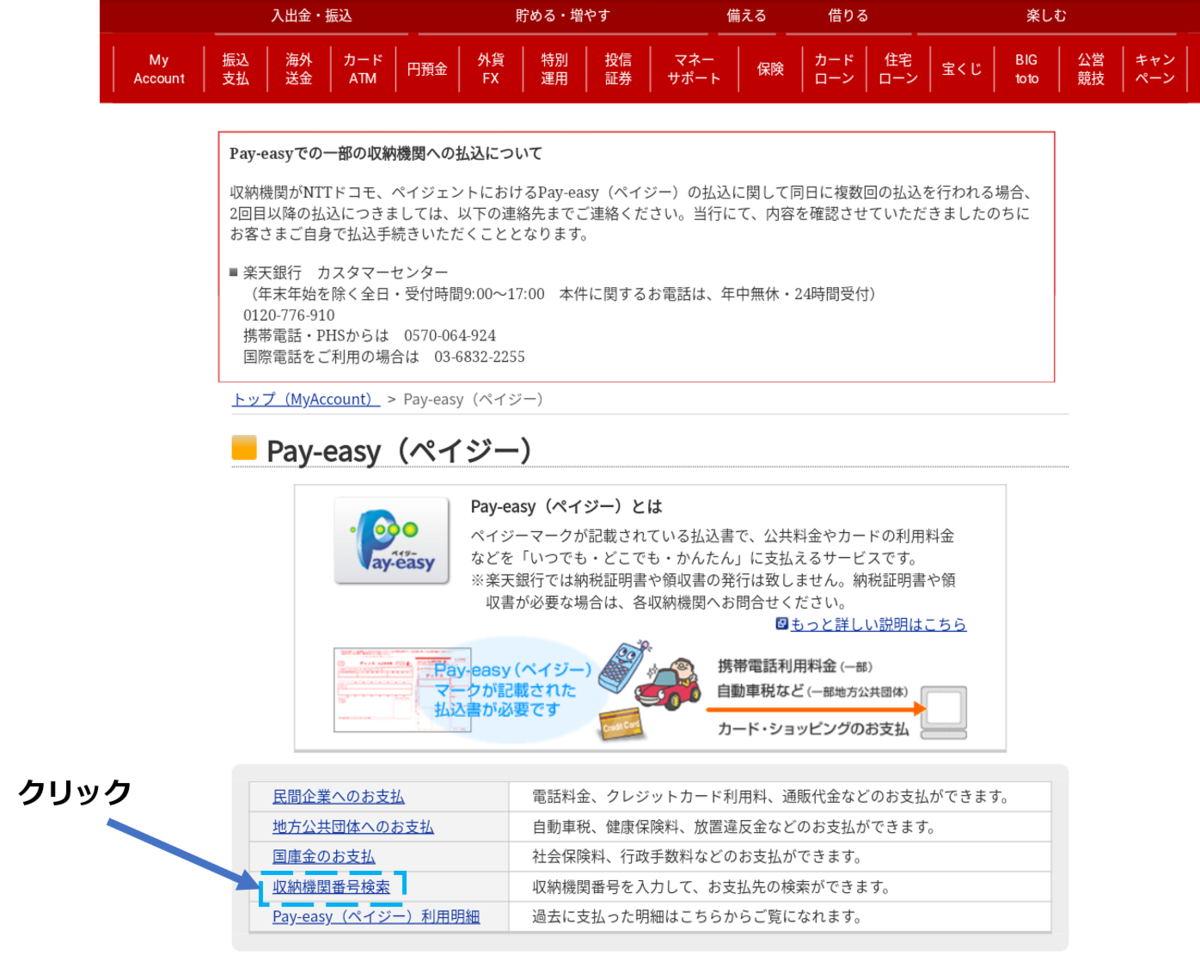Open 民間企業へのお支払 link
Viewport: 1200px width, 967px height.
[339, 797]
